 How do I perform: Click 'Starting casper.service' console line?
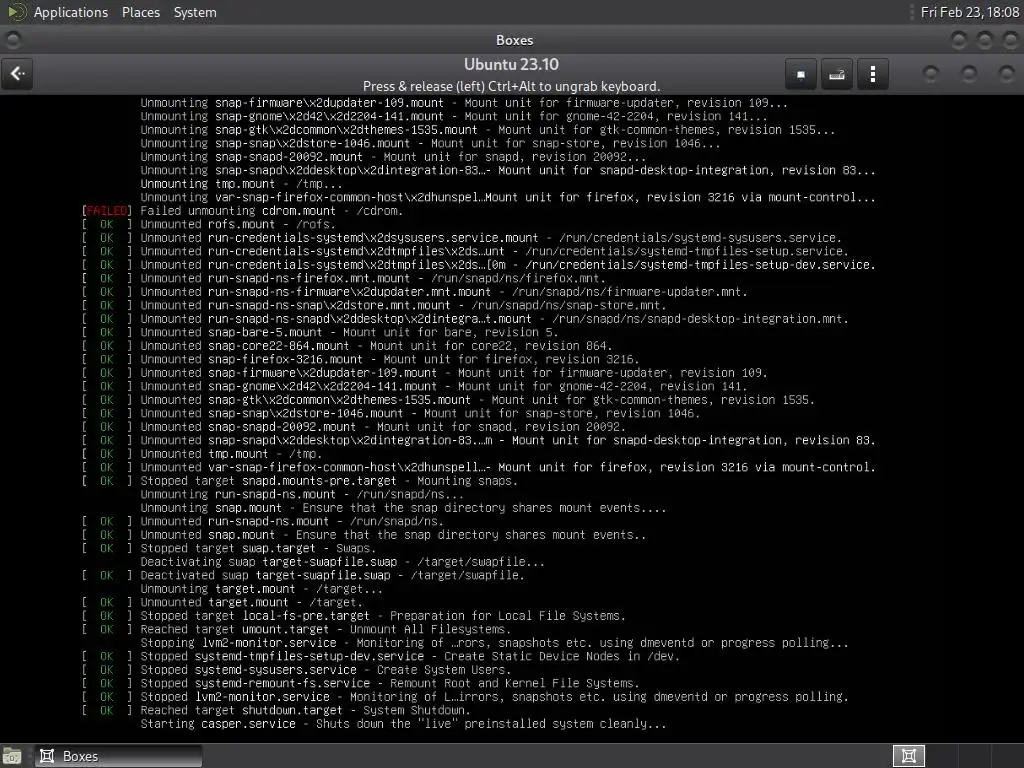tap(403, 724)
